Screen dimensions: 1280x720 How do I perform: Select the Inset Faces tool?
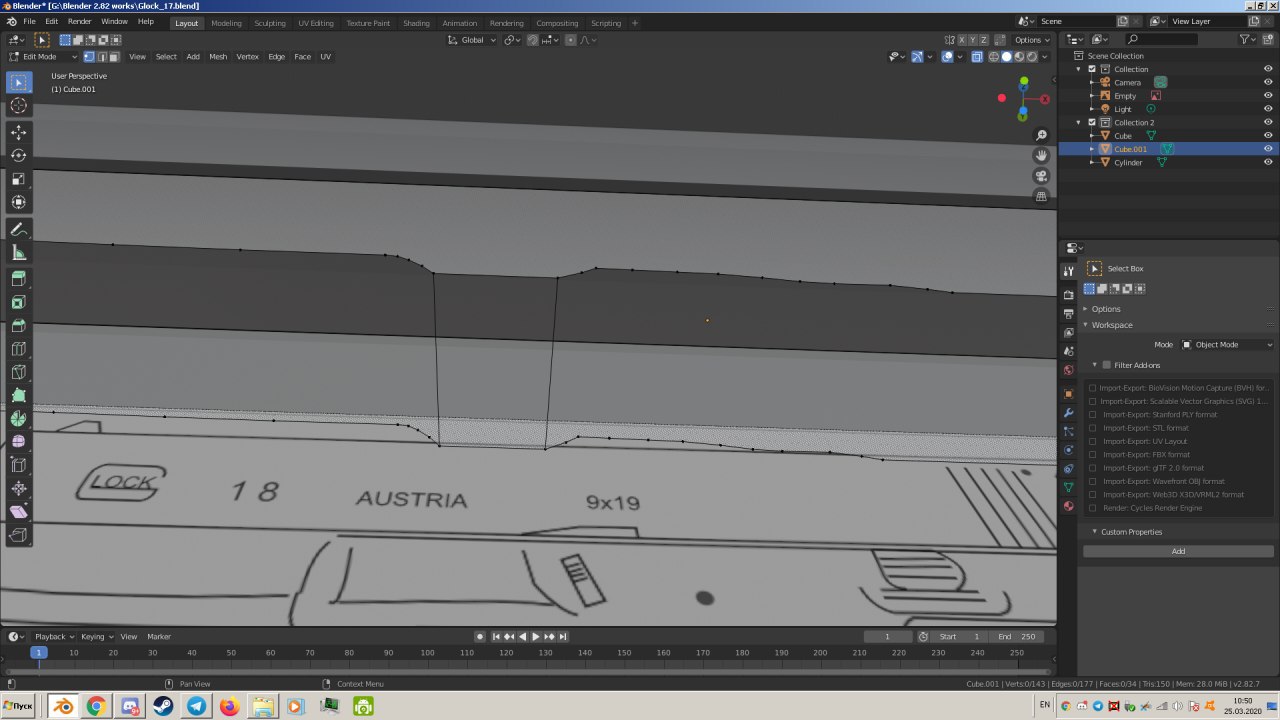(x=18, y=302)
